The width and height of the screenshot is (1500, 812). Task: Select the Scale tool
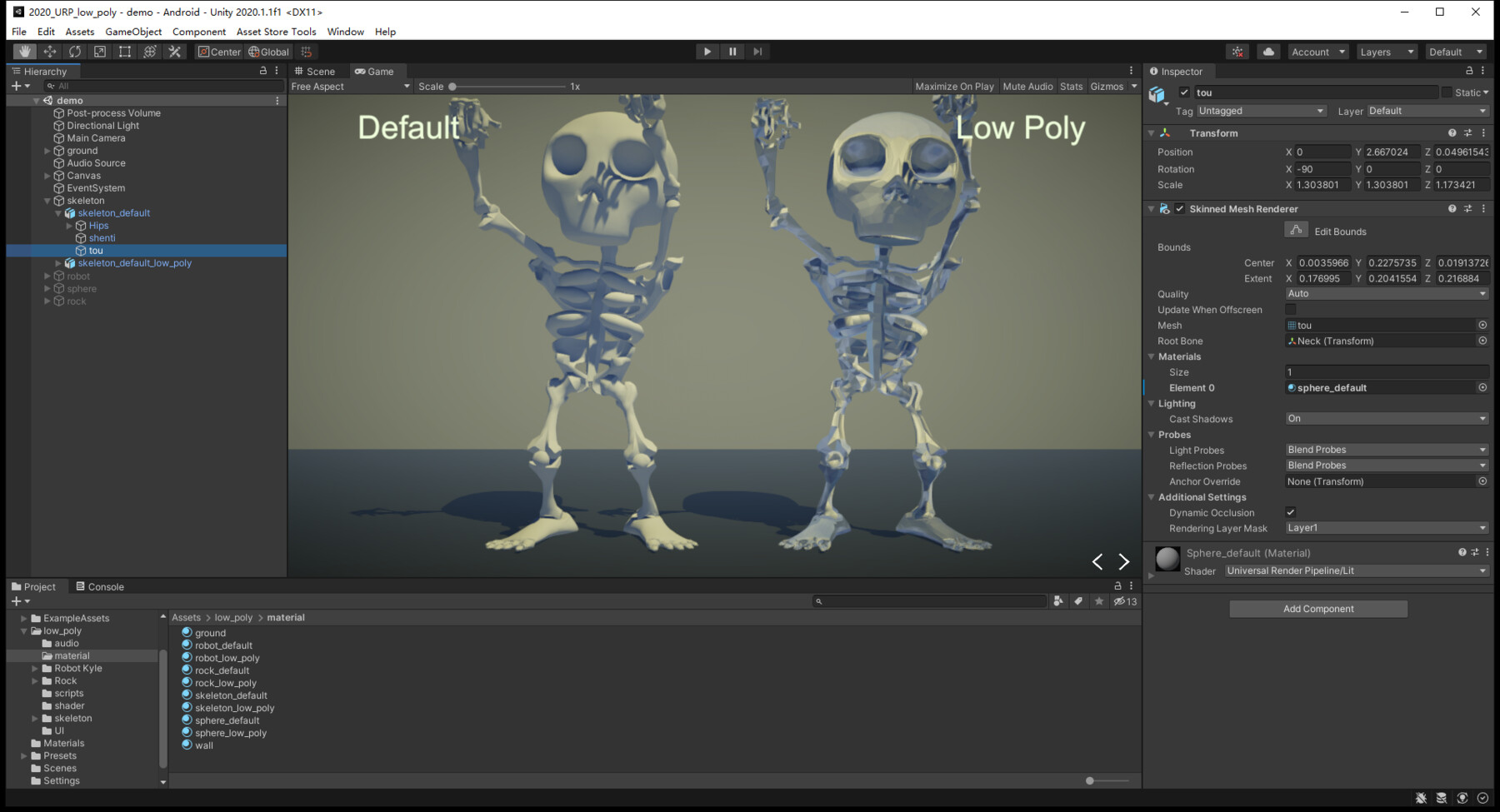[100, 52]
